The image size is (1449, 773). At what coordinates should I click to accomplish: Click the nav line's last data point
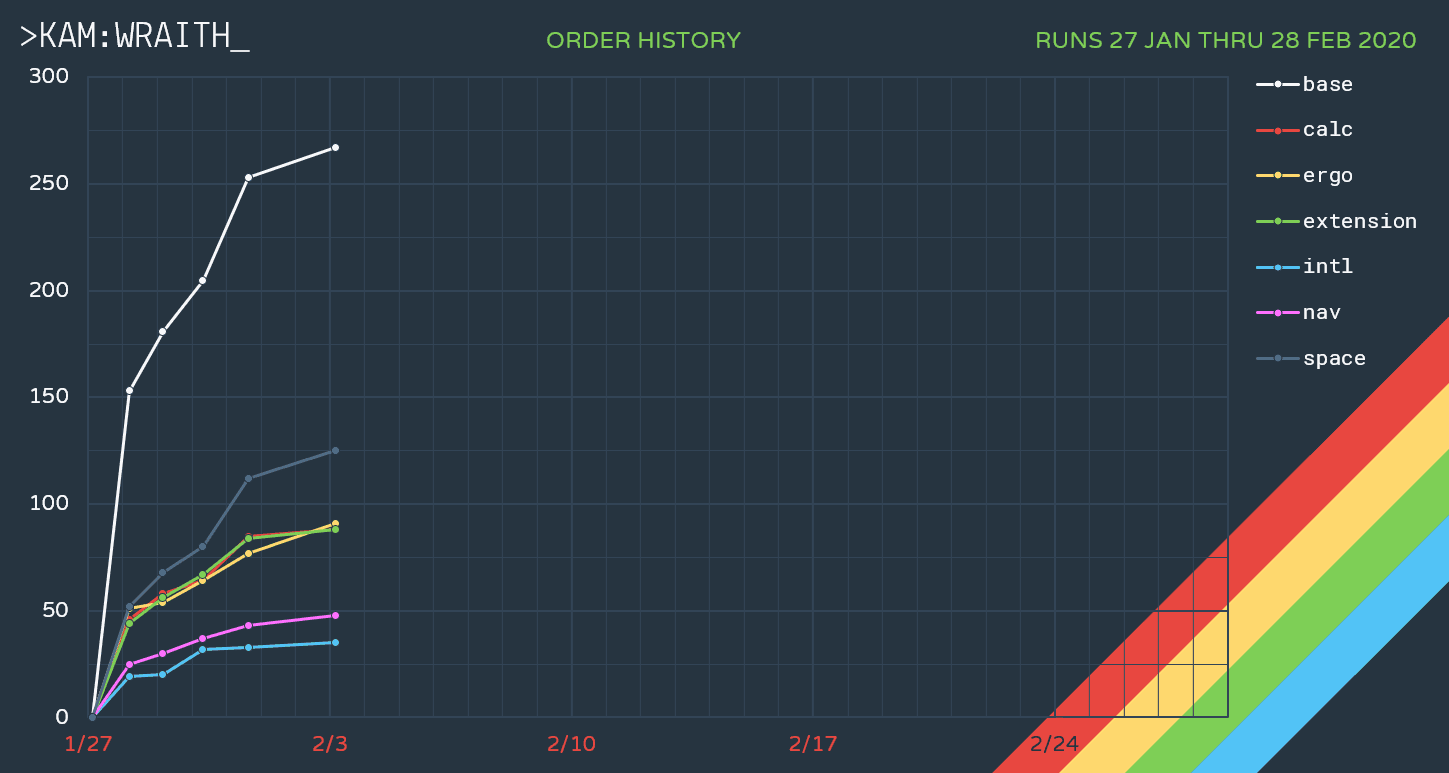335,615
